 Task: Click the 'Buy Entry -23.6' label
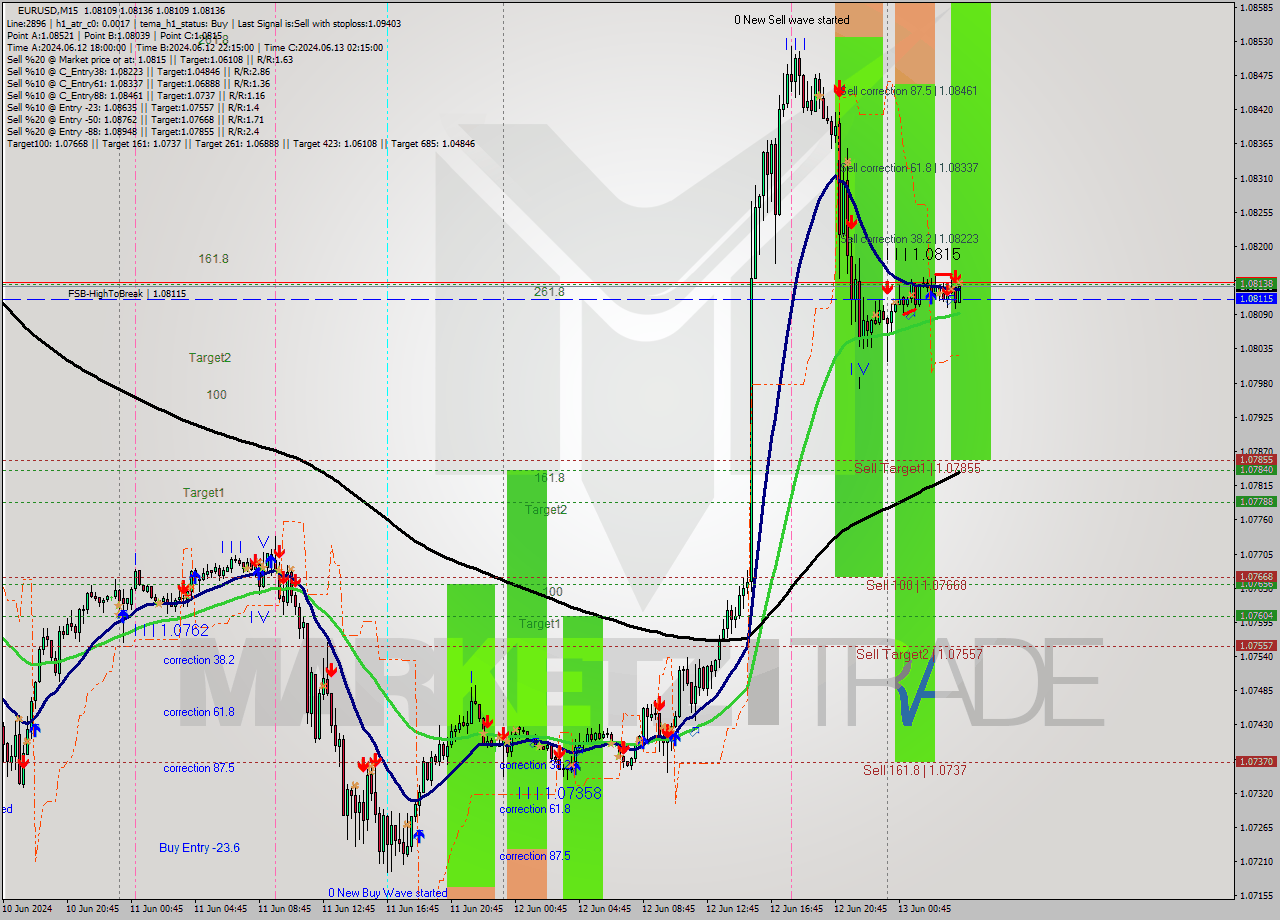click(x=199, y=848)
